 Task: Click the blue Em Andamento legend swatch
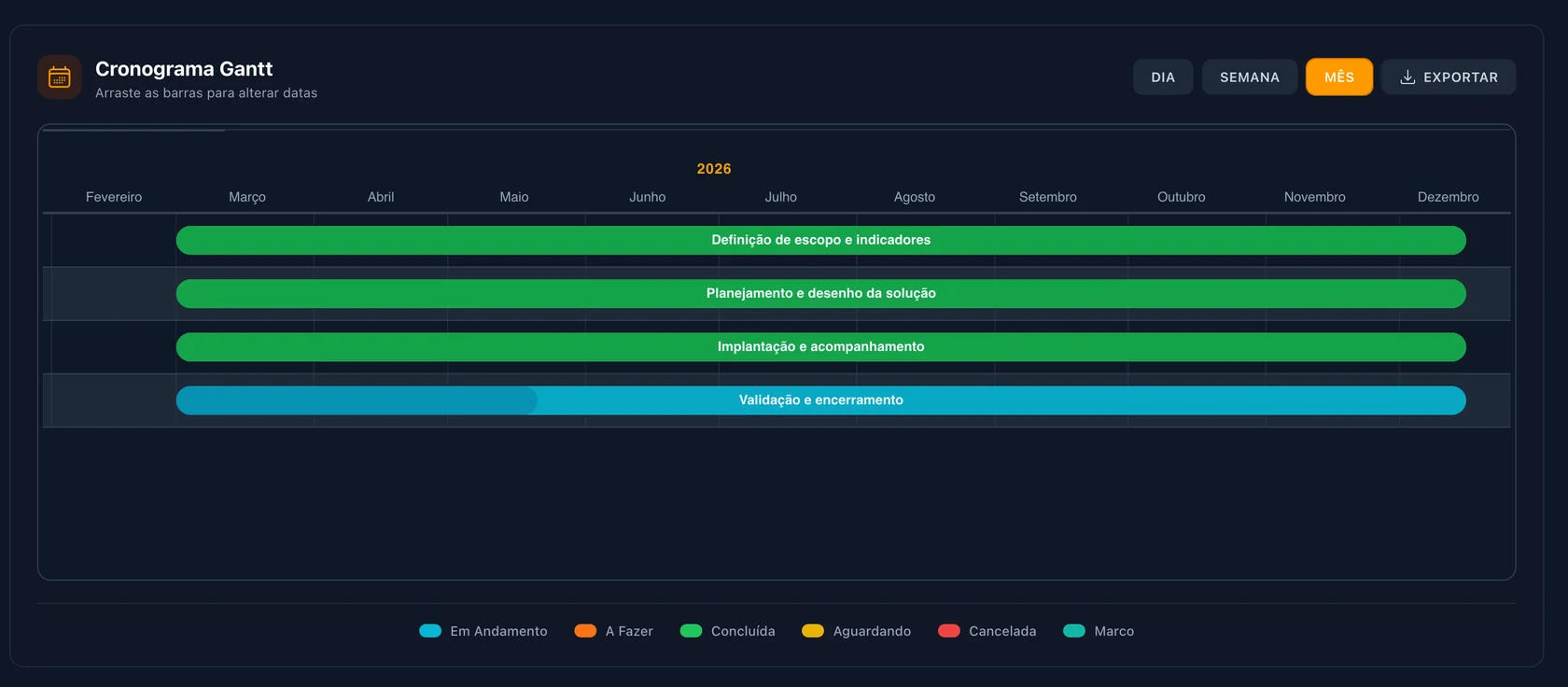[x=430, y=631]
